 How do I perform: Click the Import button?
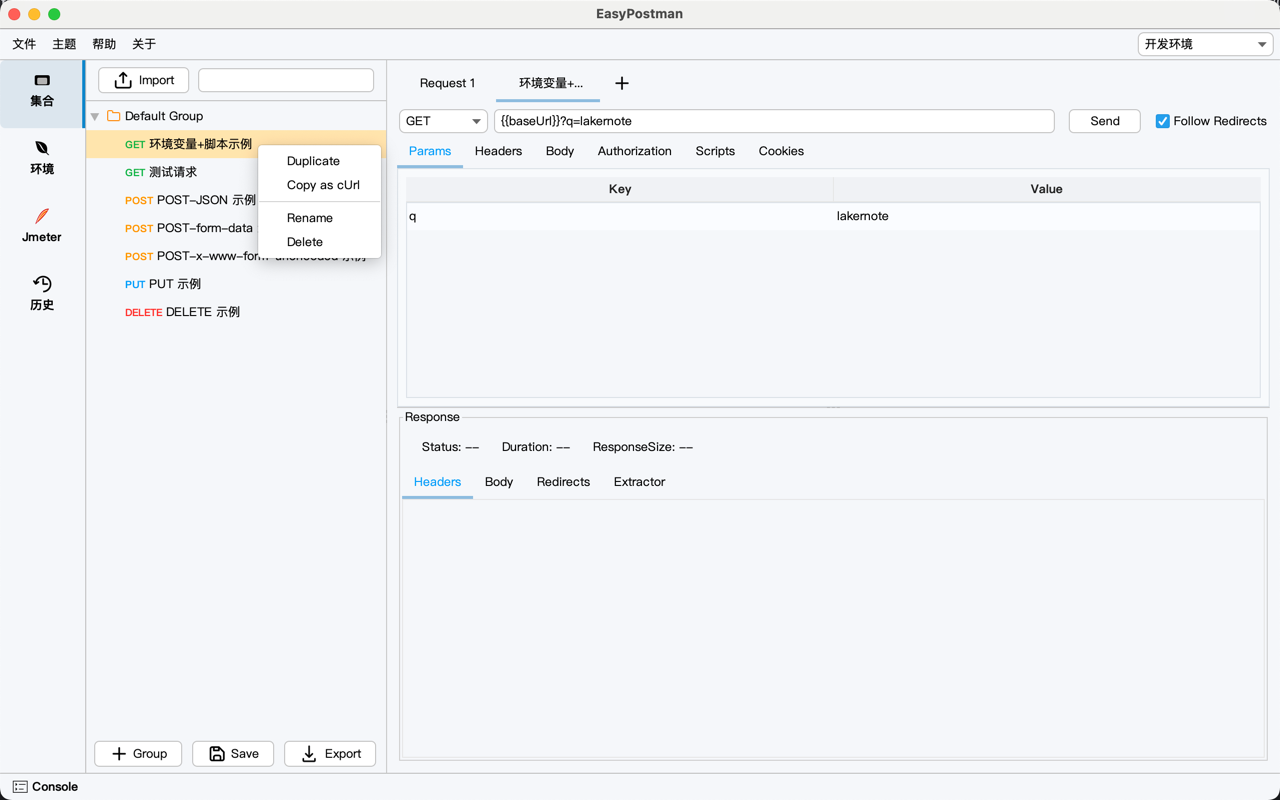click(x=143, y=80)
